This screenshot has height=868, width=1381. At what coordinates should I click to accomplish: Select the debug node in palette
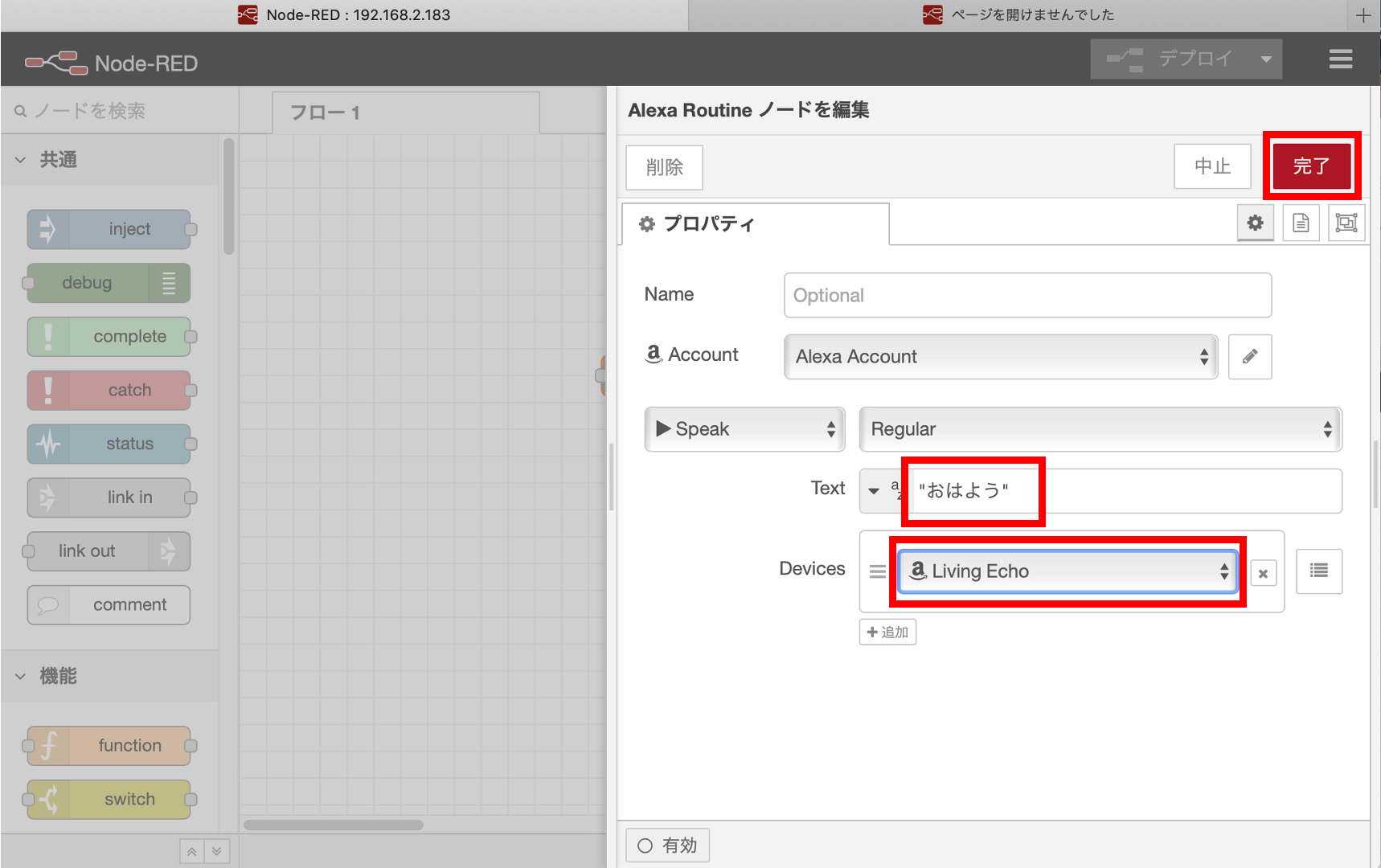tap(109, 283)
